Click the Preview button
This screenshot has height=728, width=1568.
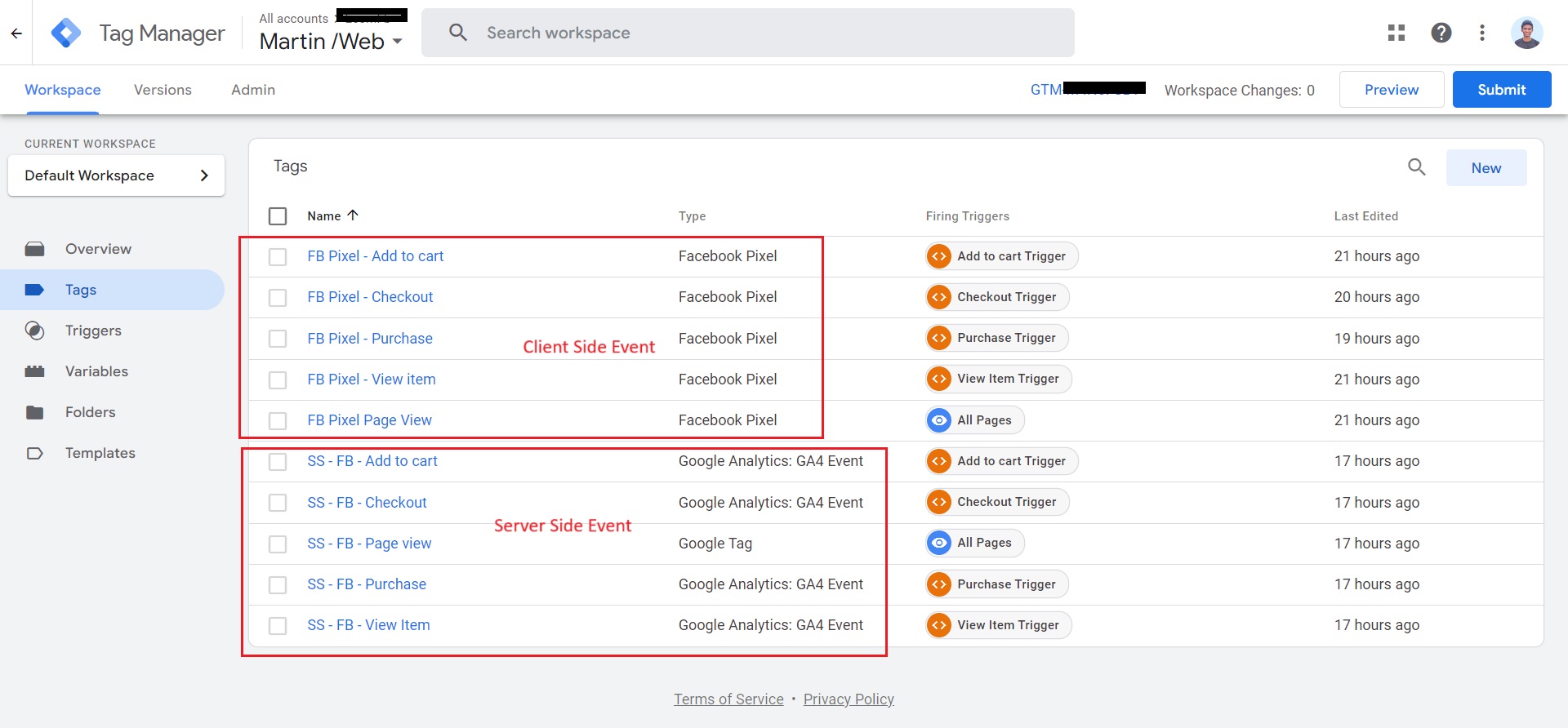(x=1392, y=90)
